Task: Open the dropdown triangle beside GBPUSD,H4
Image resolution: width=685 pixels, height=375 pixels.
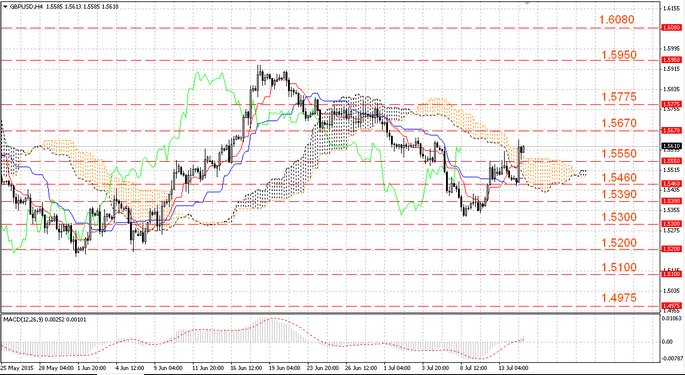Action: pyautogui.click(x=5, y=7)
